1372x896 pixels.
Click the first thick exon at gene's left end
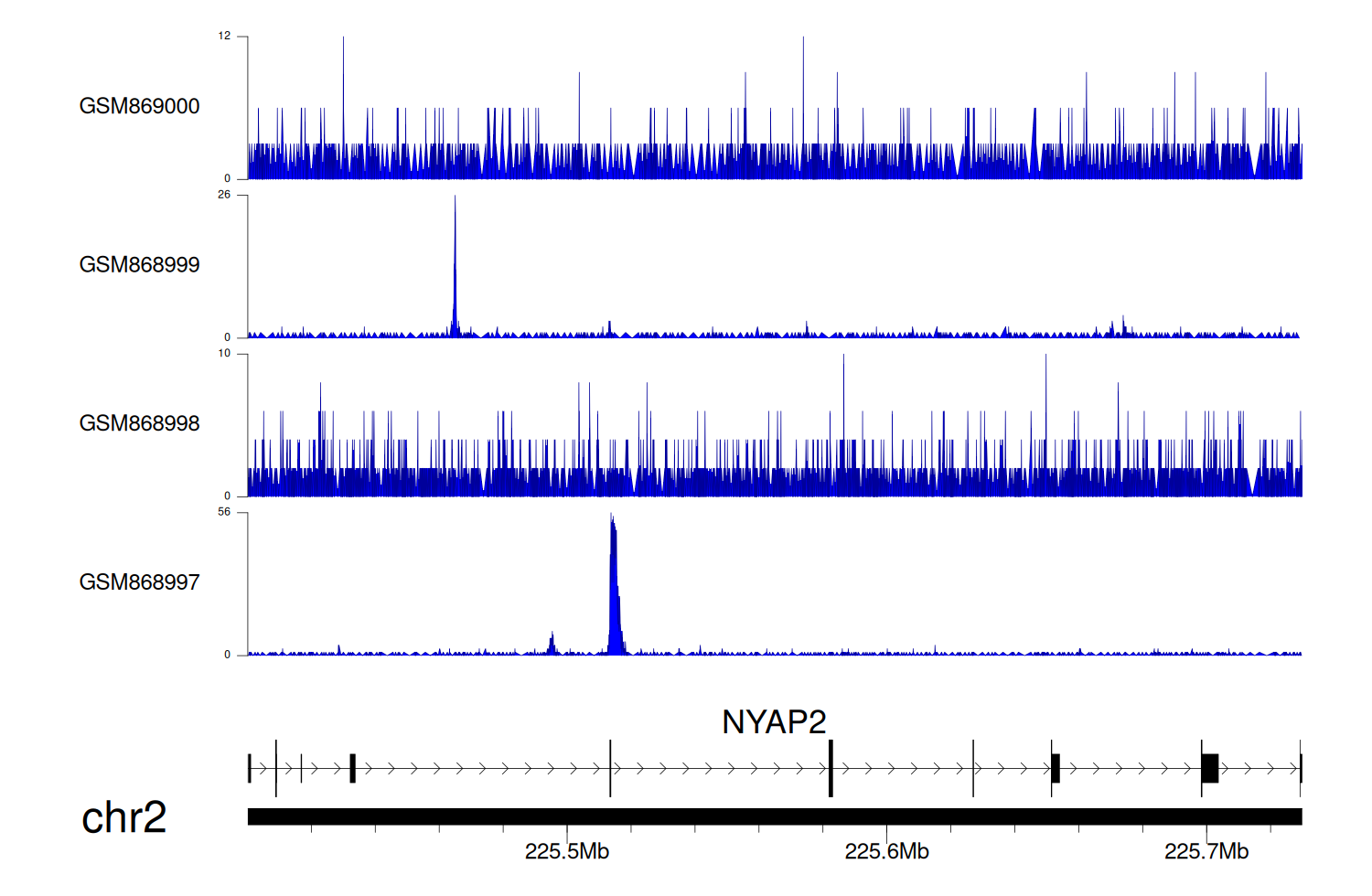pos(352,768)
